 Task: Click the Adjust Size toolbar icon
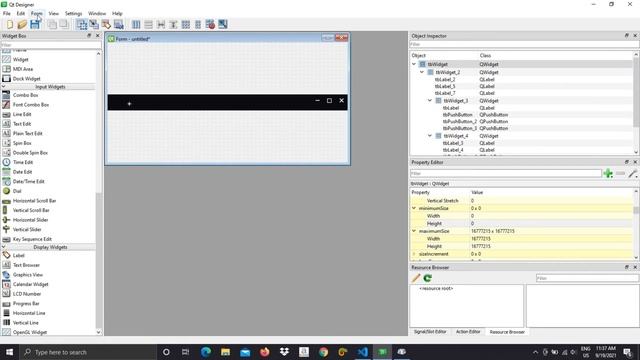click(x=223, y=24)
